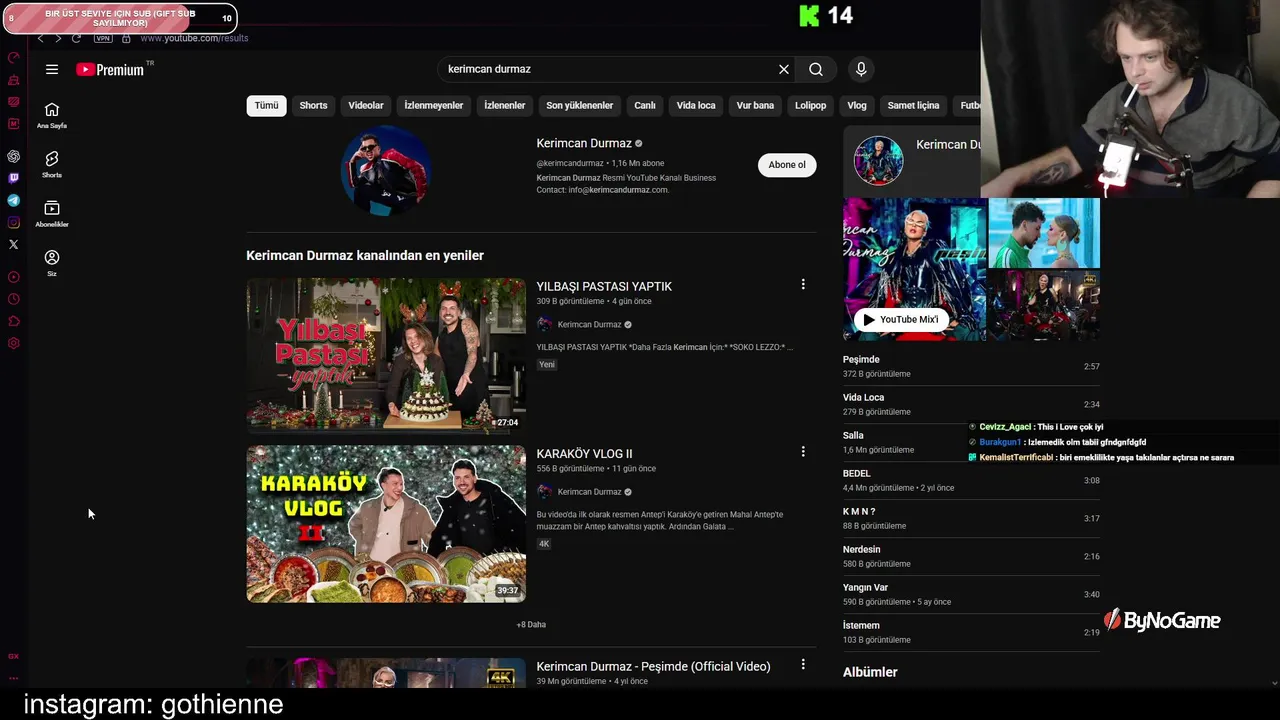Select the Samet liçina filter chip
1280x720 pixels.
click(x=913, y=105)
